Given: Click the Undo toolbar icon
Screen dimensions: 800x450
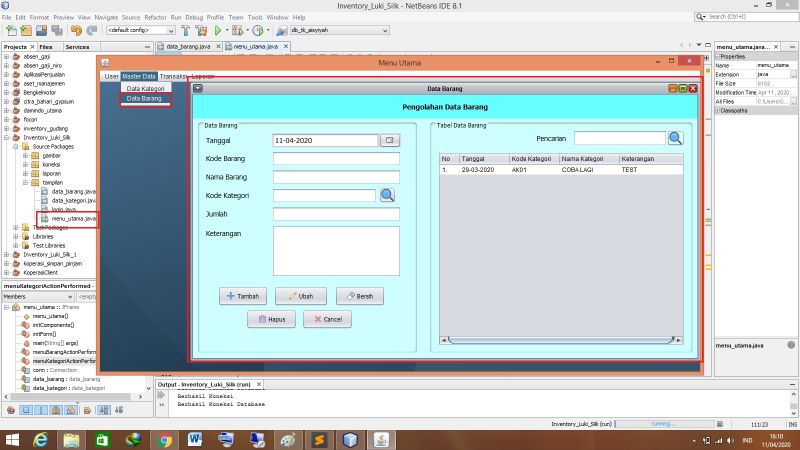Looking at the screenshot, I should [76, 31].
